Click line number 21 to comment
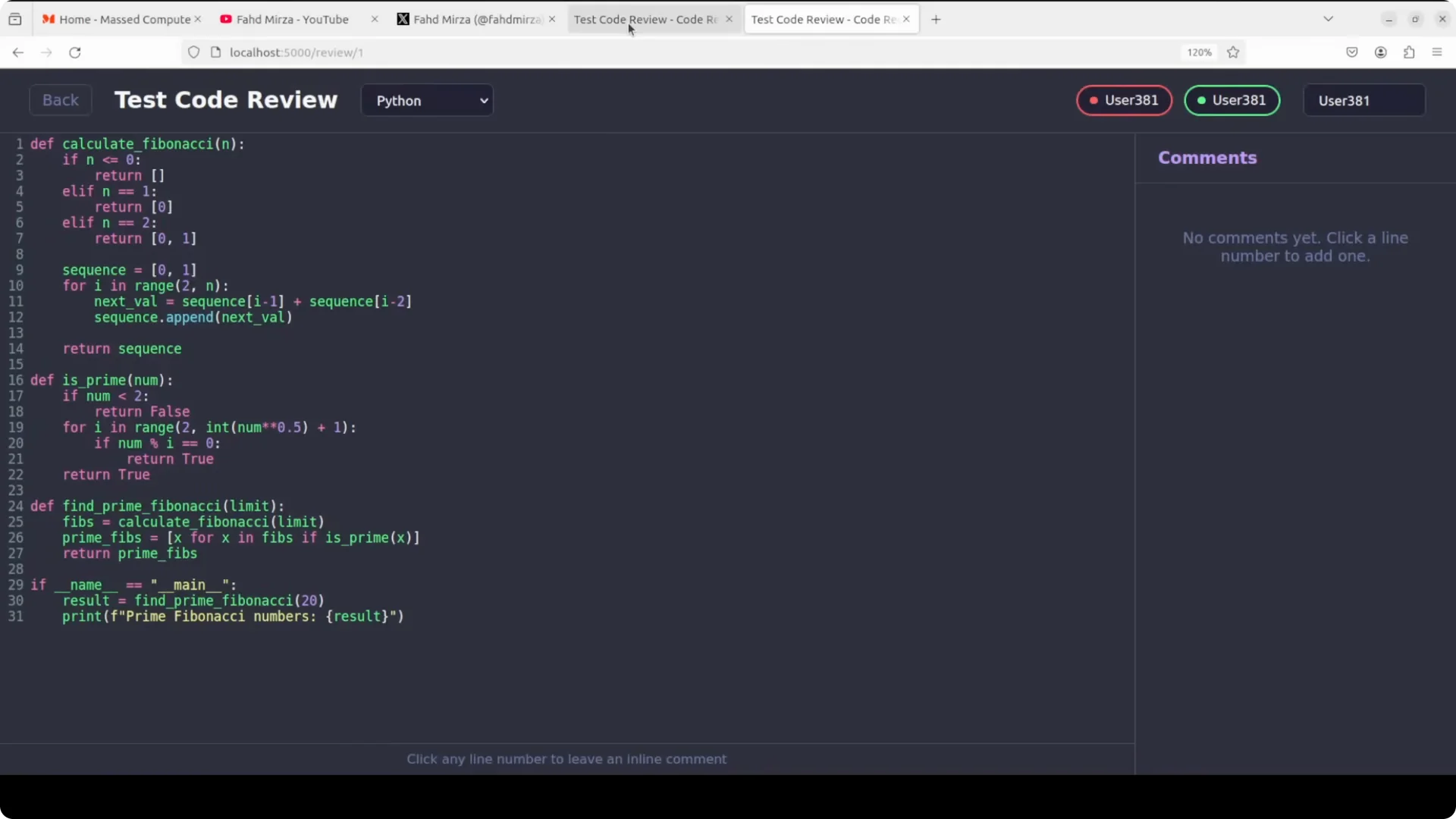Screen dimensions: 1456x819 [16, 459]
